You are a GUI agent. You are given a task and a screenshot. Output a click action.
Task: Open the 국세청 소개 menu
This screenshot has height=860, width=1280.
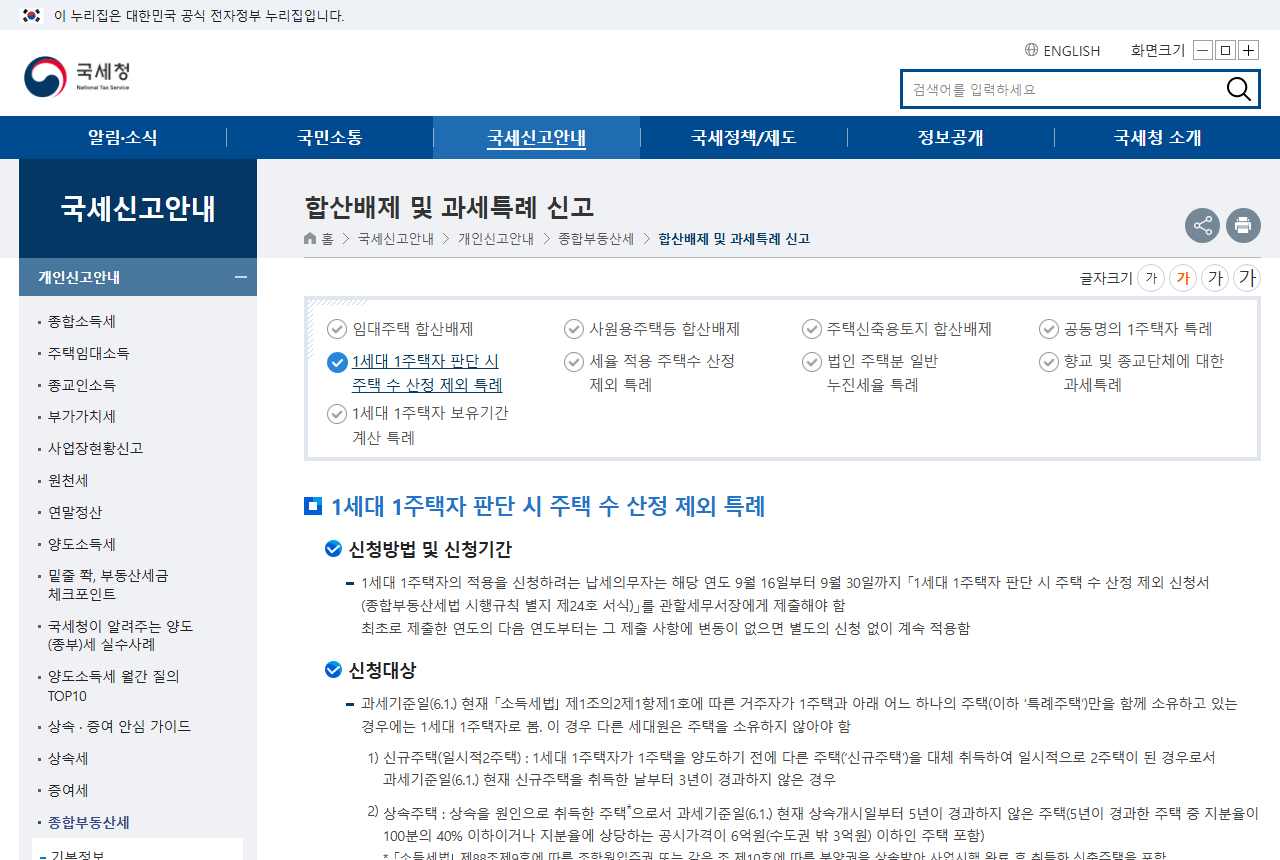click(x=1157, y=138)
